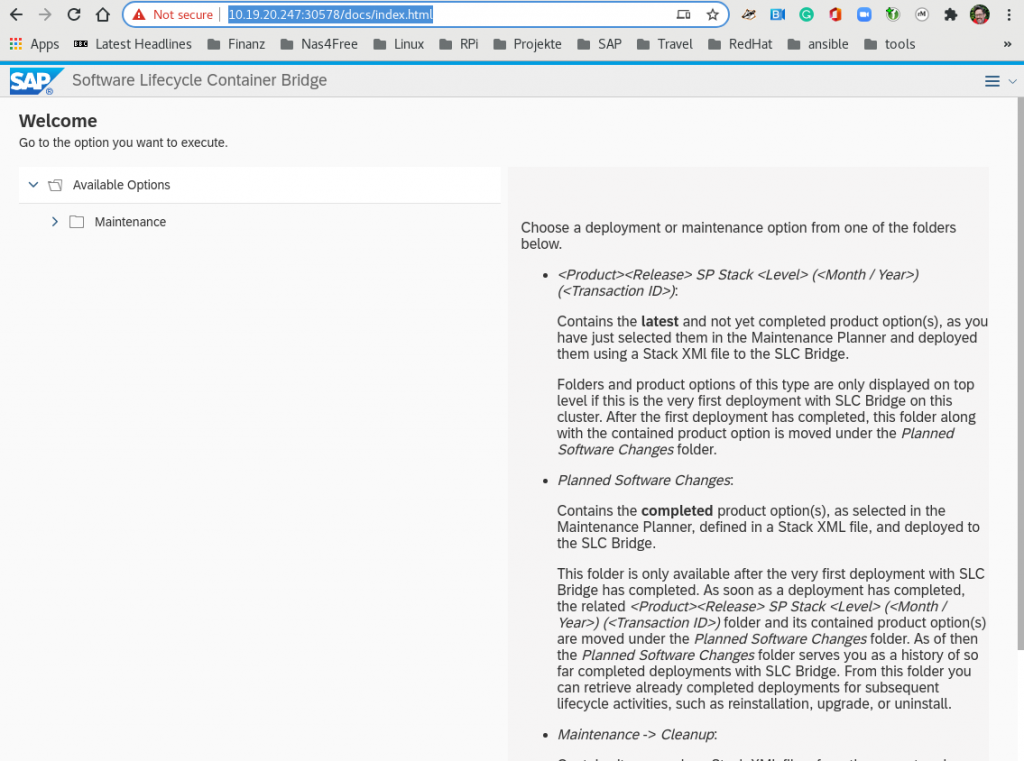Show hidden bookmarks with the overflow chevron
The height and width of the screenshot is (761, 1024).
click(1007, 44)
